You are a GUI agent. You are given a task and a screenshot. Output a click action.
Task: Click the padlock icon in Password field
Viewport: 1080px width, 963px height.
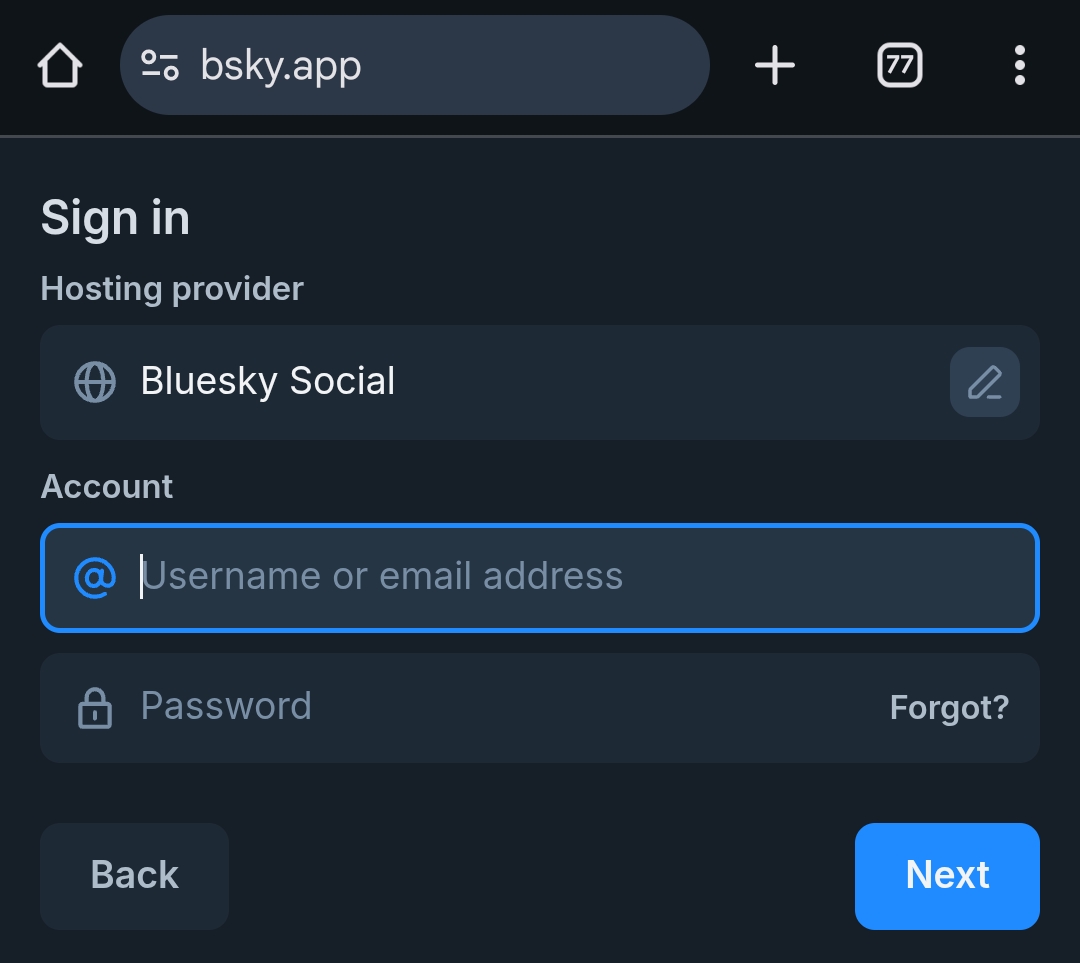coord(95,707)
